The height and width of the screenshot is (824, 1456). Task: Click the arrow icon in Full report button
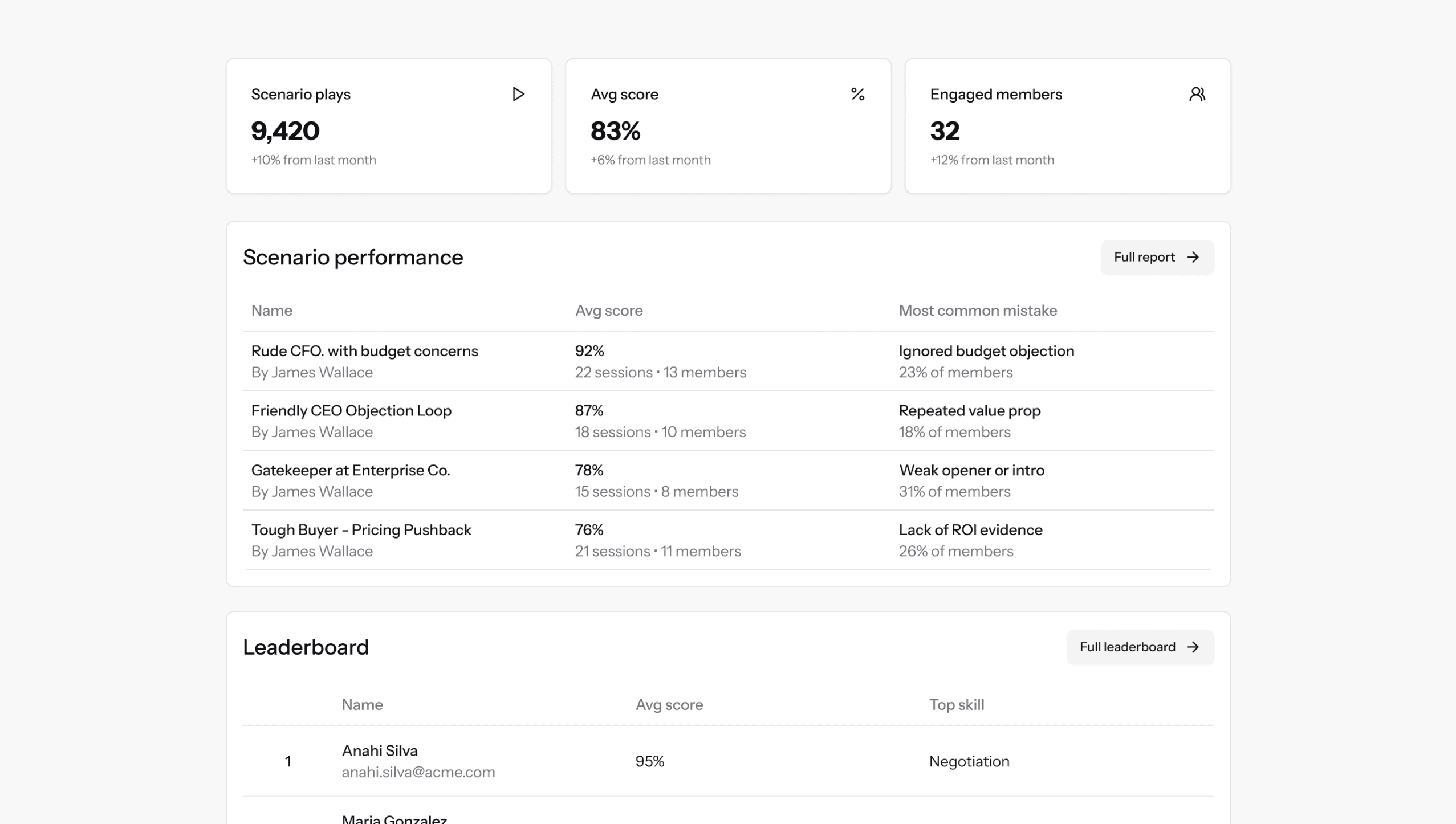pyautogui.click(x=1193, y=258)
